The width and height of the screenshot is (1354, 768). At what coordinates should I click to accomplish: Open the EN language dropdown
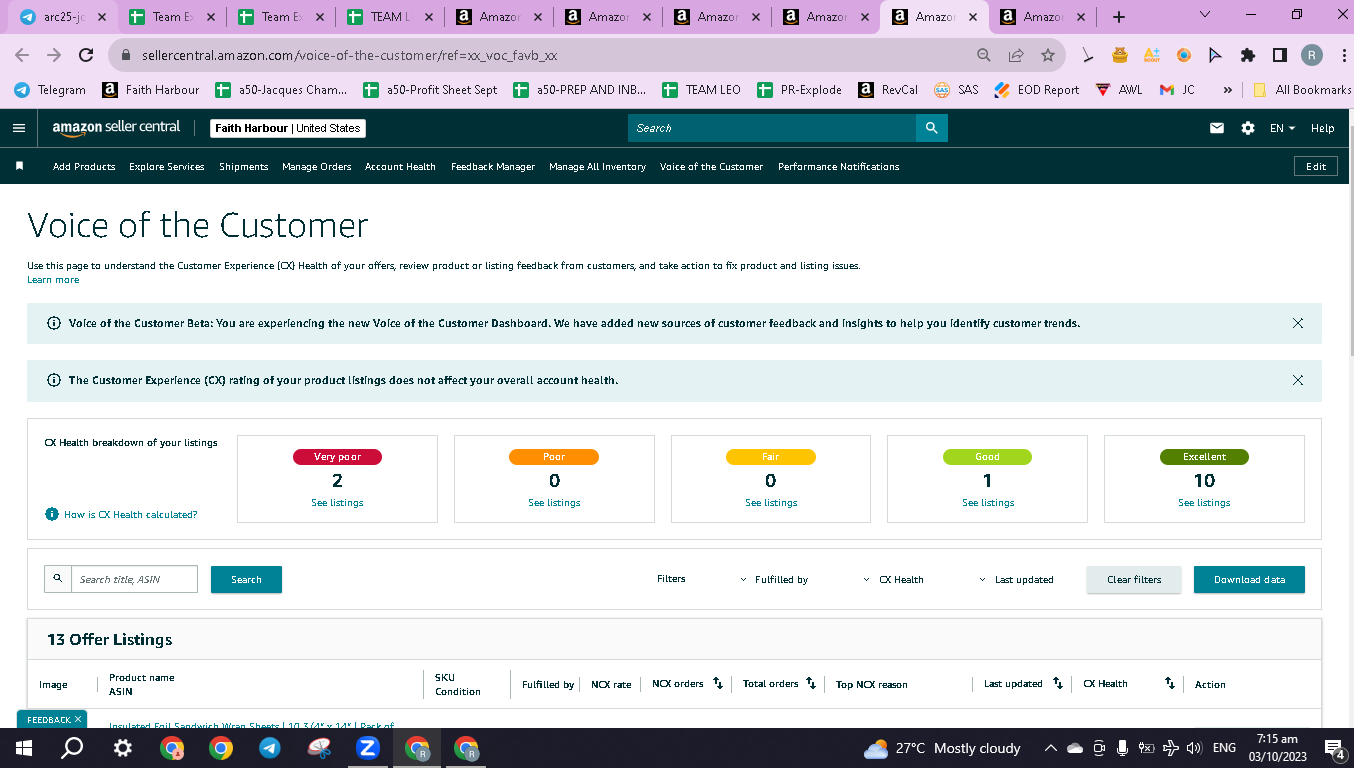(1282, 128)
